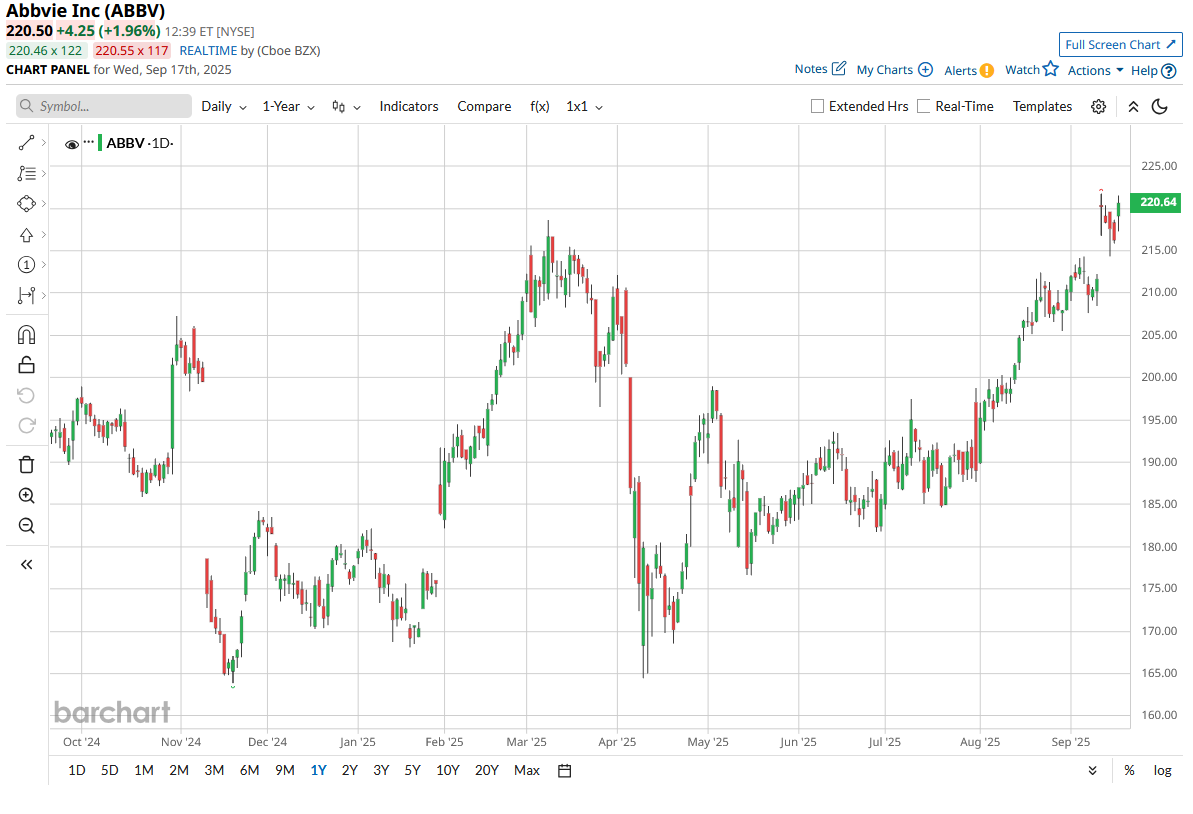Open chart settings gear icon
The height and width of the screenshot is (814, 1193).
1099,107
